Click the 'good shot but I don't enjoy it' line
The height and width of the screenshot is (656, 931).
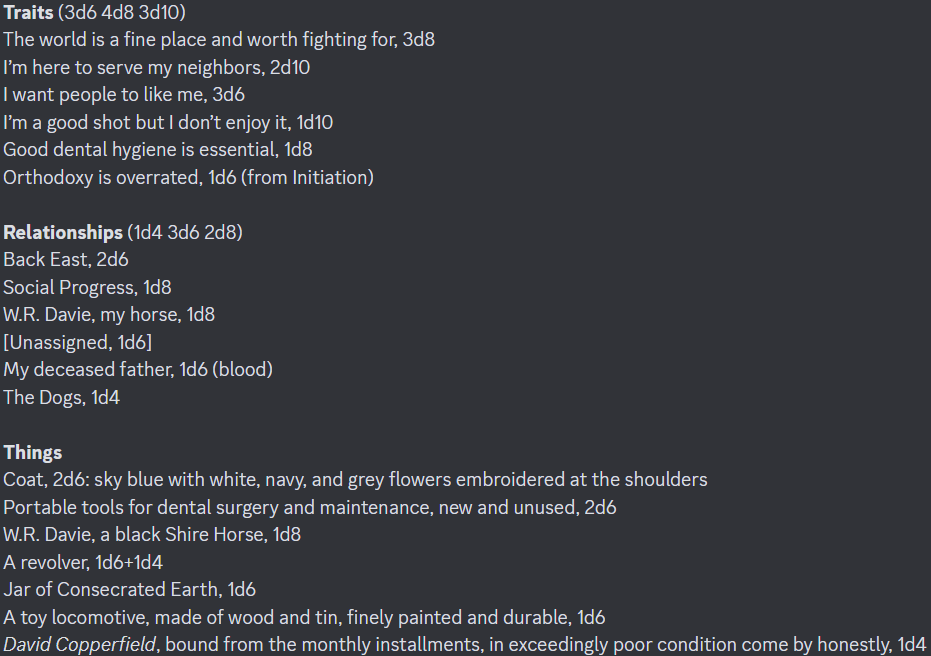tap(168, 122)
